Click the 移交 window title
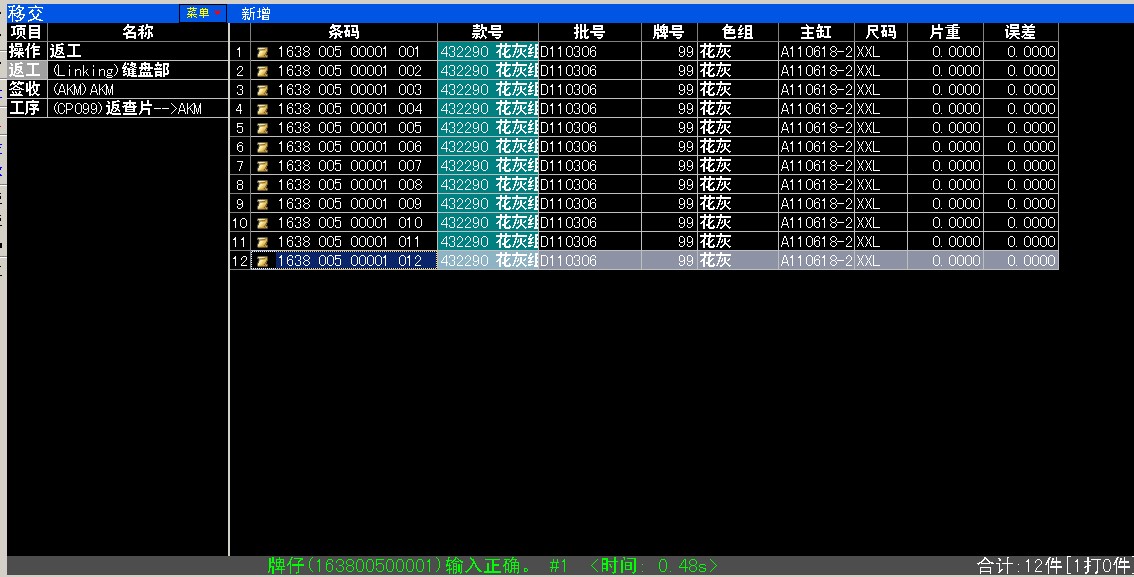 click(x=26, y=13)
